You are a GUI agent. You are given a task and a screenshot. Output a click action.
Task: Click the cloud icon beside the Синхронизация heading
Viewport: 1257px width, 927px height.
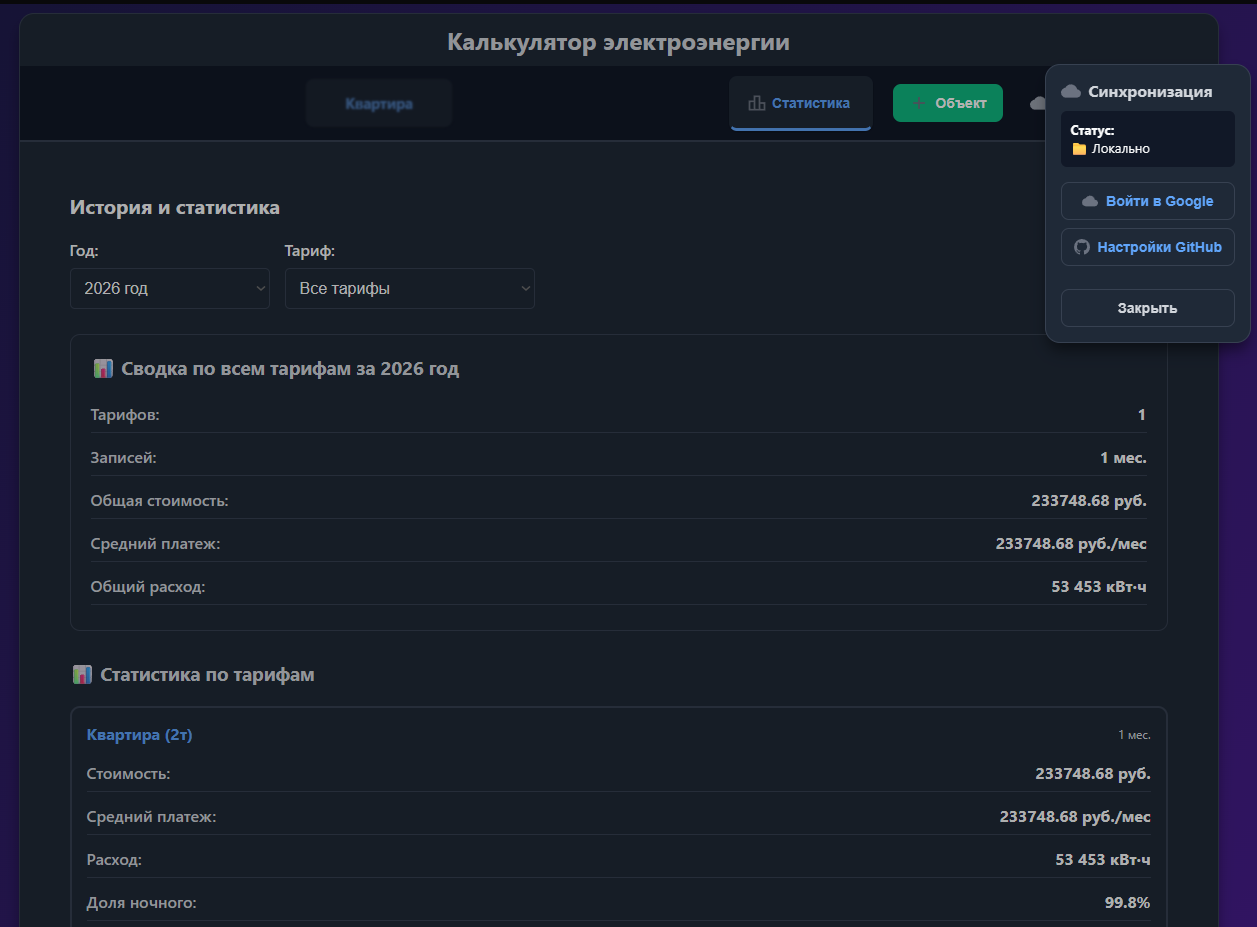click(1070, 92)
